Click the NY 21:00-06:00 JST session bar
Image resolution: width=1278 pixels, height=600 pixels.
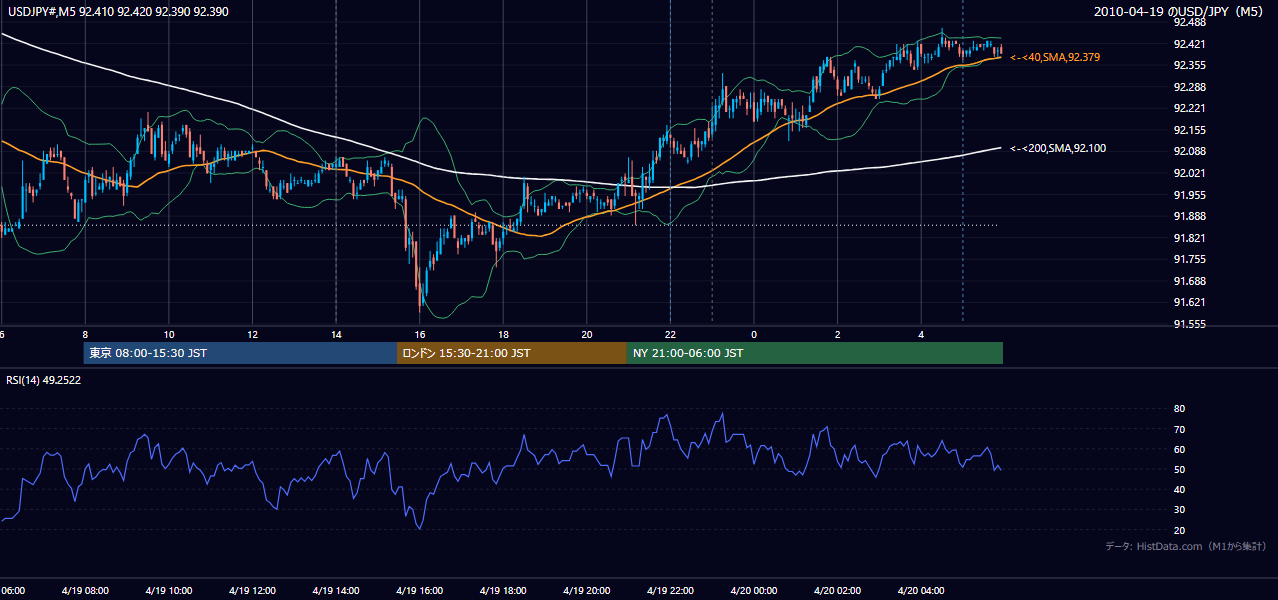pyautogui.click(x=815, y=353)
